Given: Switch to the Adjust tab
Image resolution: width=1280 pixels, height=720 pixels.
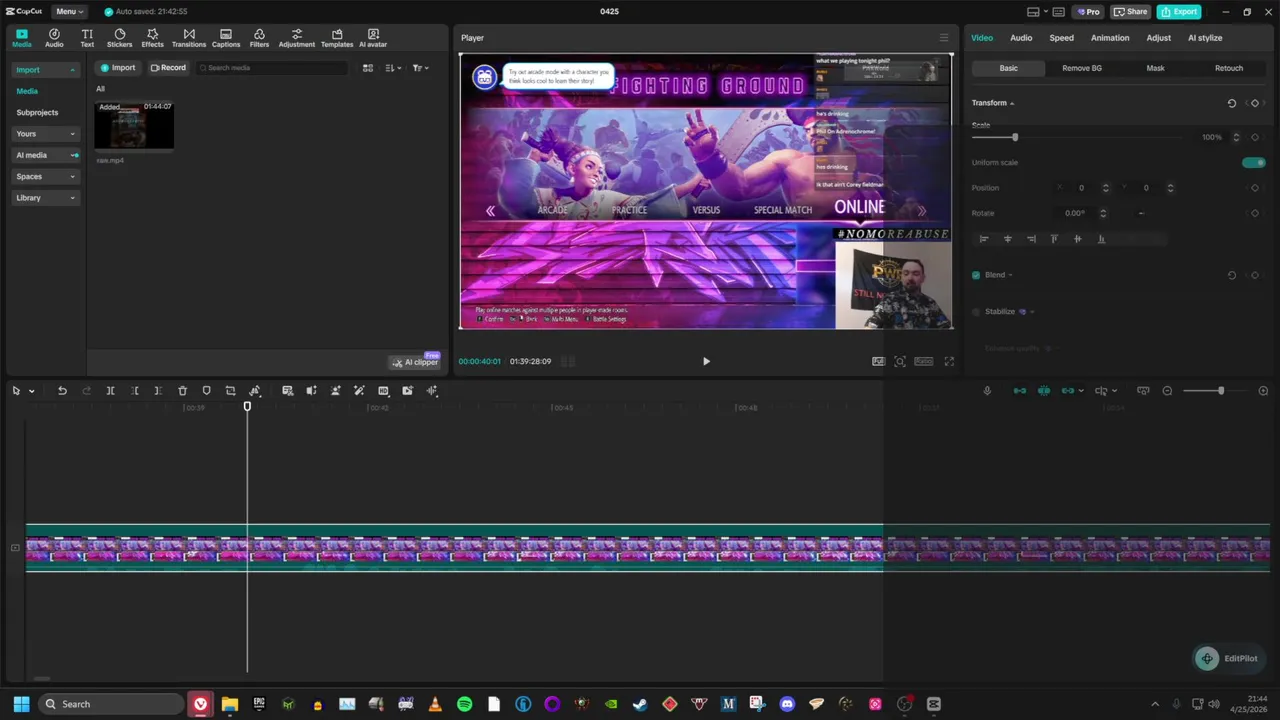Looking at the screenshot, I should point(1159,38).
